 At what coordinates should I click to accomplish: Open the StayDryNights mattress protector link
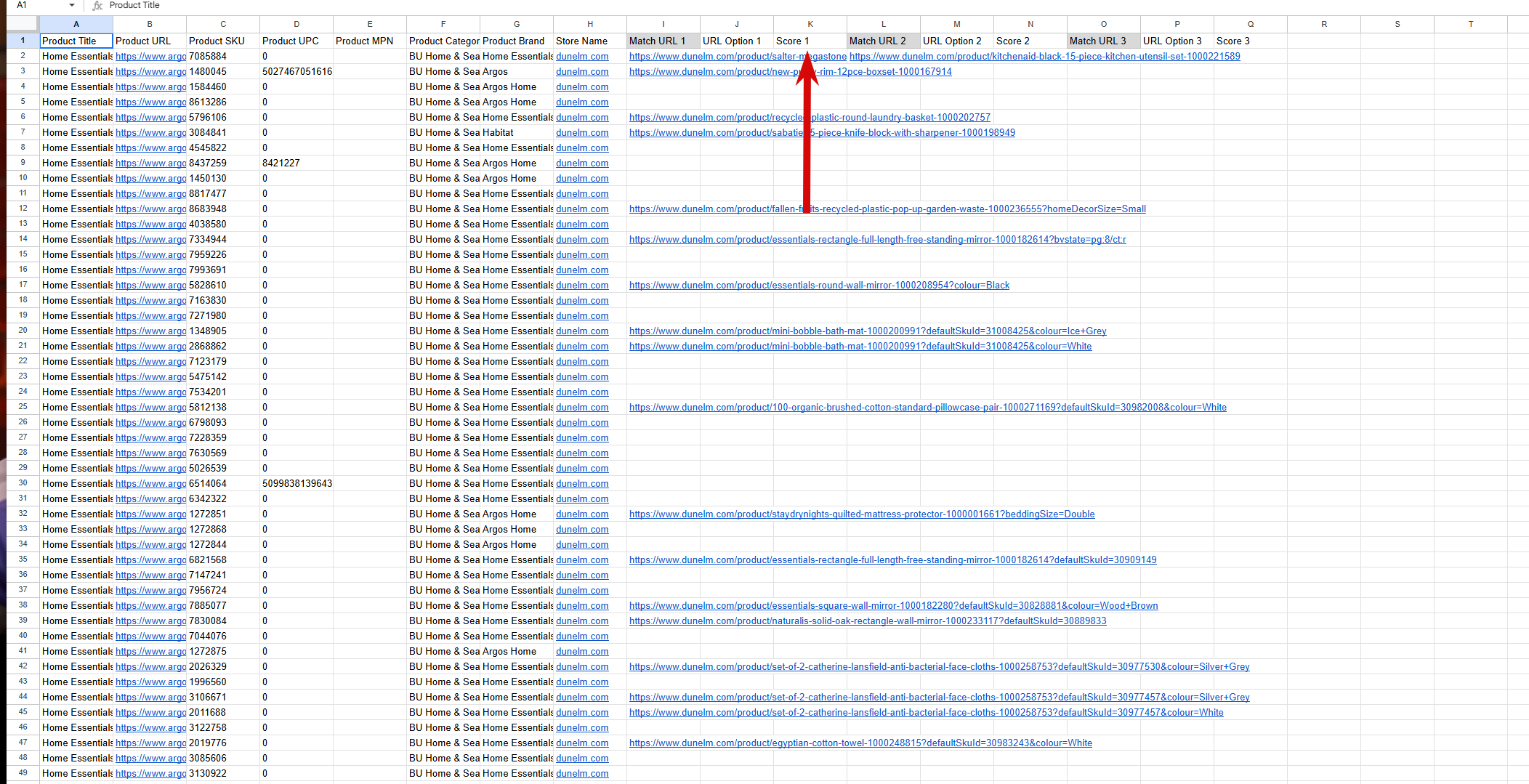[x=862, y=514]
